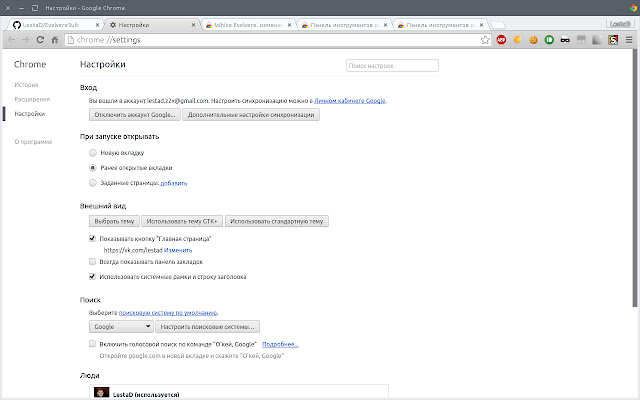Focus the Поиск настроек search field
This screenshot has width=640, height=400.
tap(392, 66)
